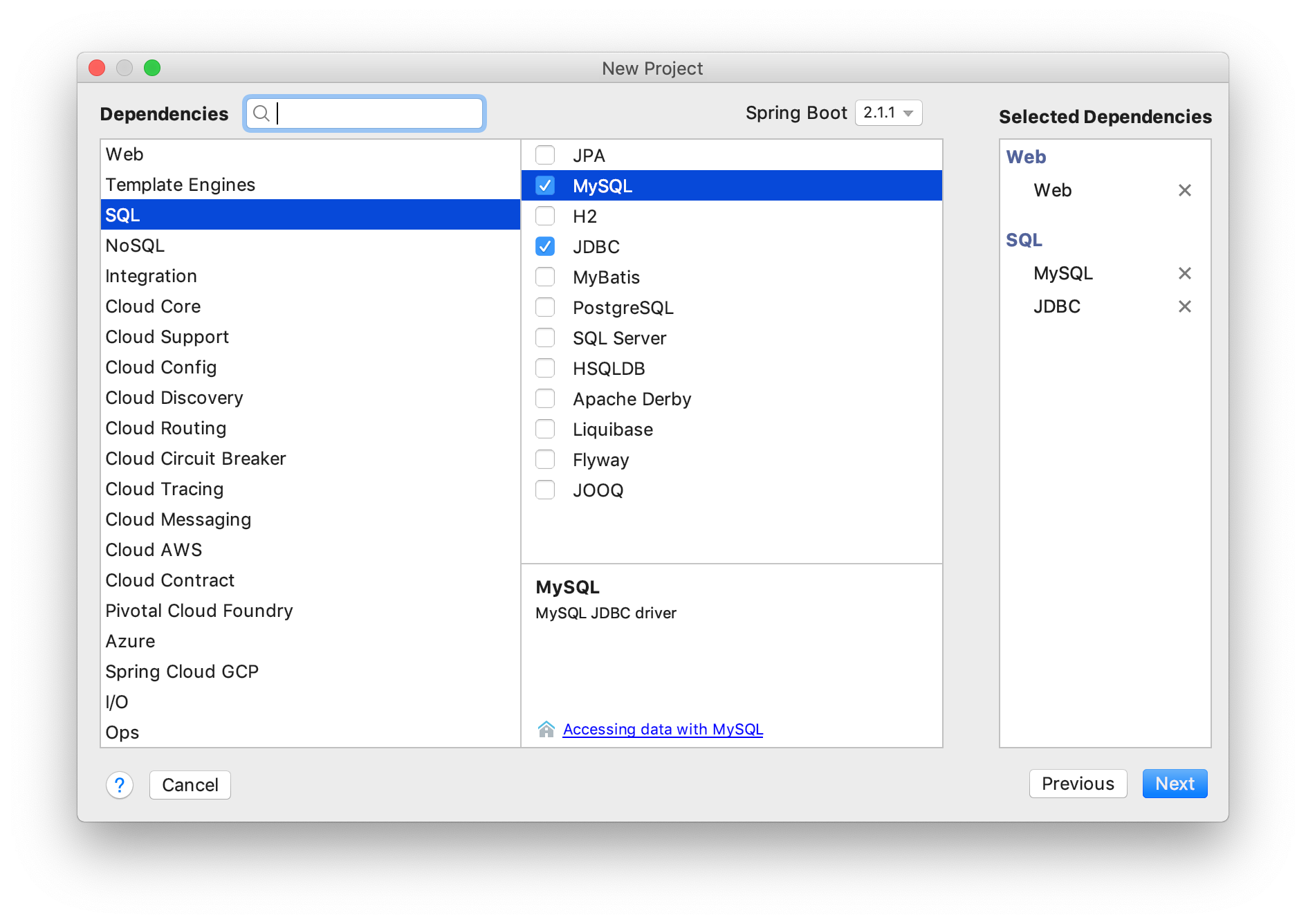
Task: Open the Cloud Support category
Action: [310, 337]
